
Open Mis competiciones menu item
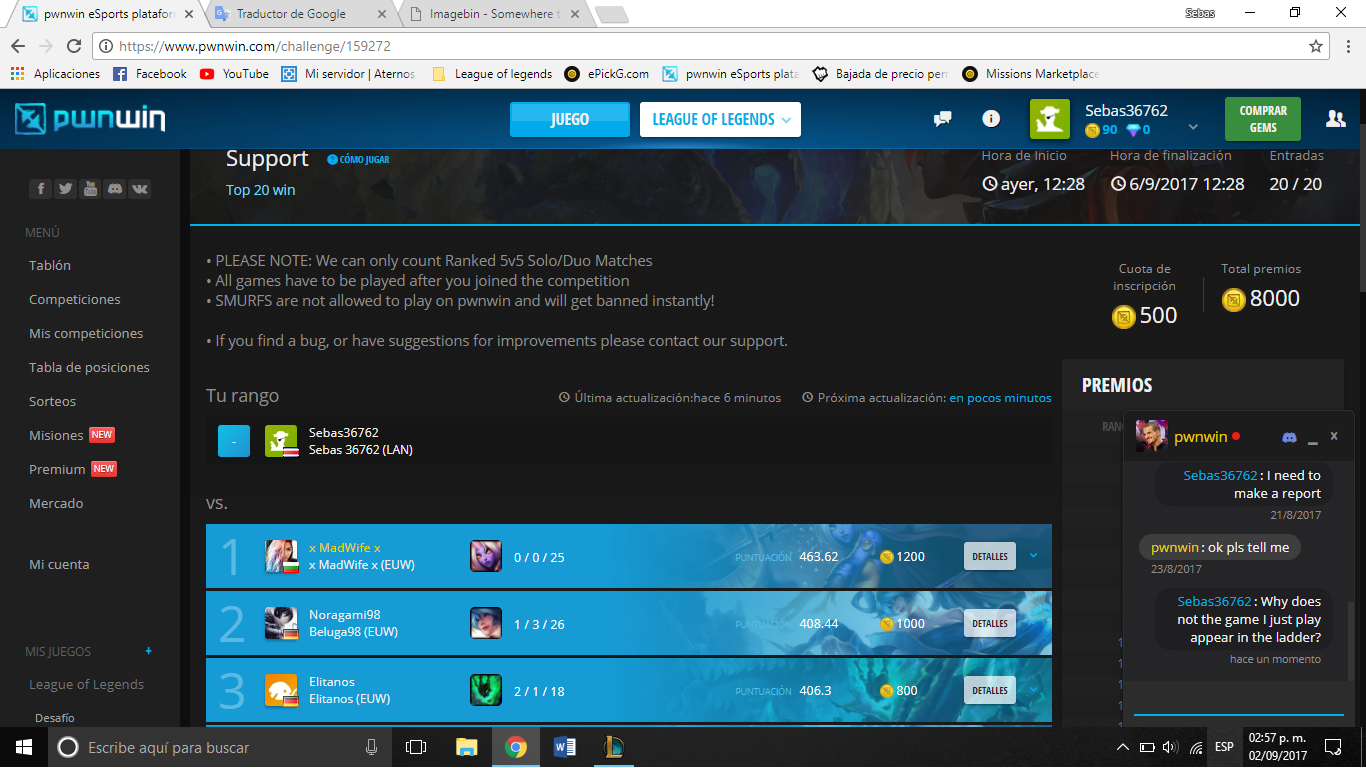[86, 333]
